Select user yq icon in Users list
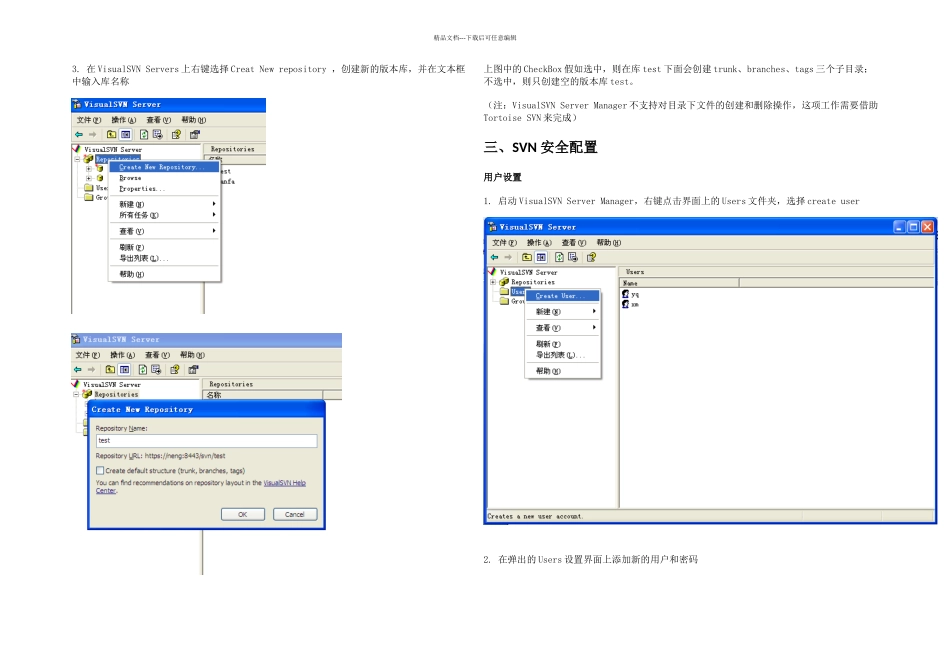This screenshot has width=950, height=672. point(625,294)
